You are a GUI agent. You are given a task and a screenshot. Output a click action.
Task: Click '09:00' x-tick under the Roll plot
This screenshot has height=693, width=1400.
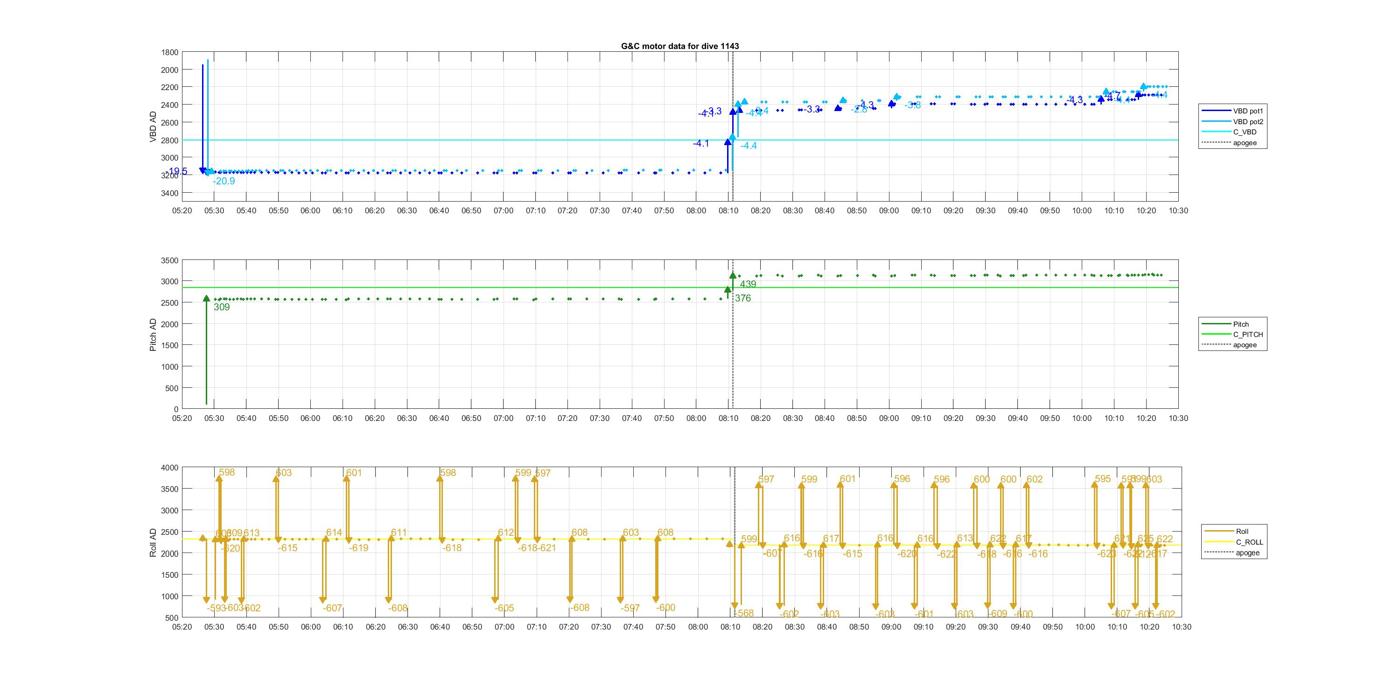point(890,627)
